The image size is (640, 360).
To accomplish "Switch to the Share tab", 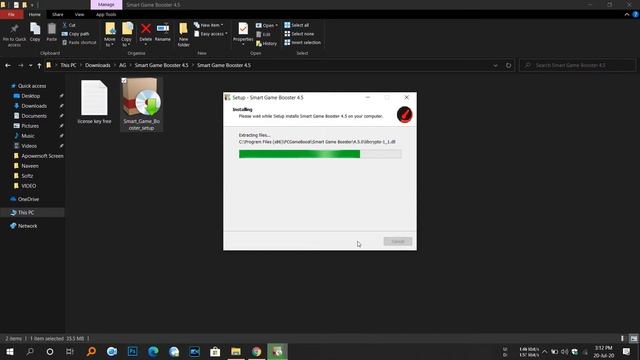I will 58,14.
